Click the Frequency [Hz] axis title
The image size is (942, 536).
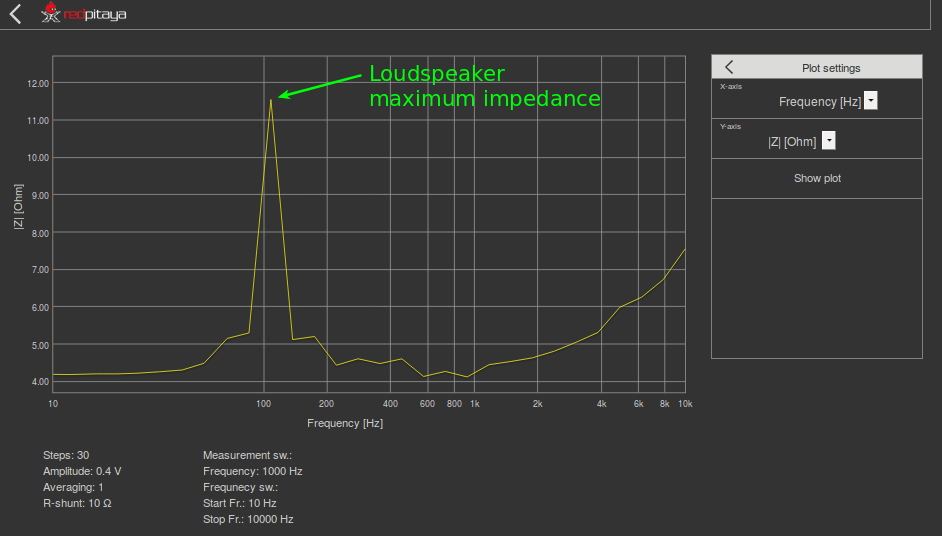click(x=345, y=424)
